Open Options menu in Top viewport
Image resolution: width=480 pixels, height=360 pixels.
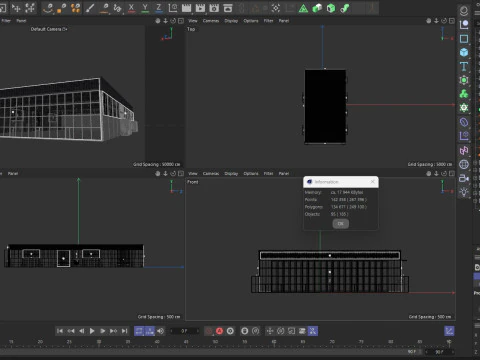[x=251, y=21]
